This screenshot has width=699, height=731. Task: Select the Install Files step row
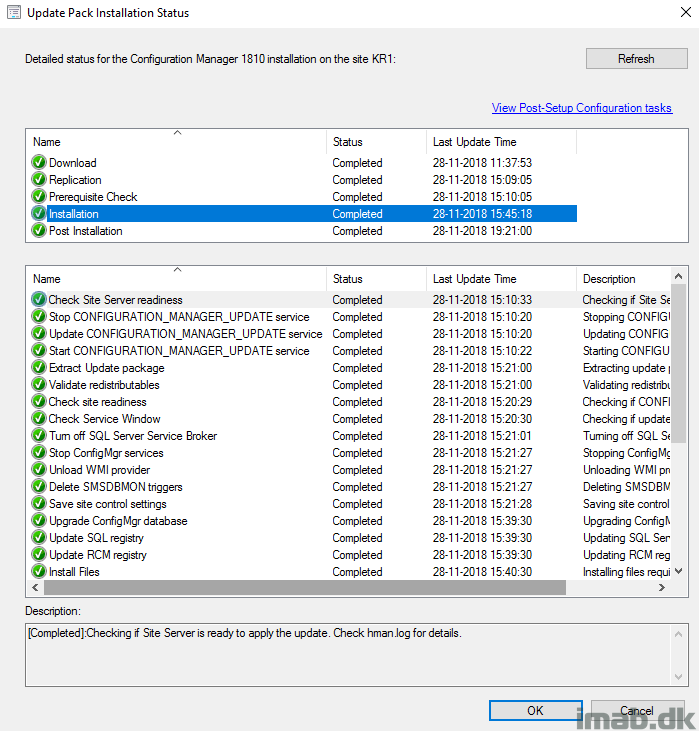349,572
